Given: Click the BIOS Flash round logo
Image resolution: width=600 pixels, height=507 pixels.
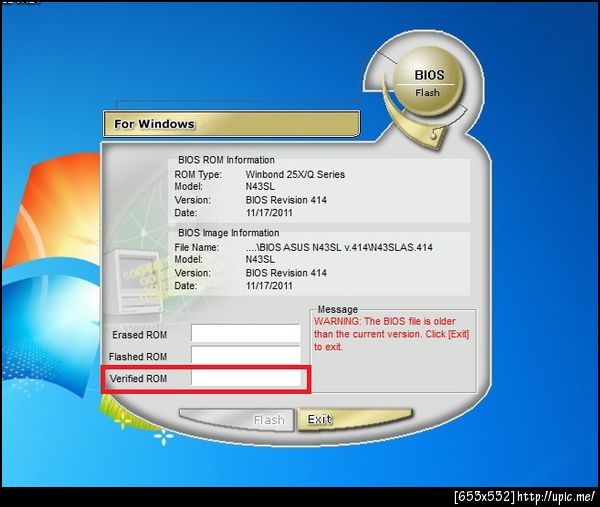Looking at the screenshot, I should pos(428,82).
